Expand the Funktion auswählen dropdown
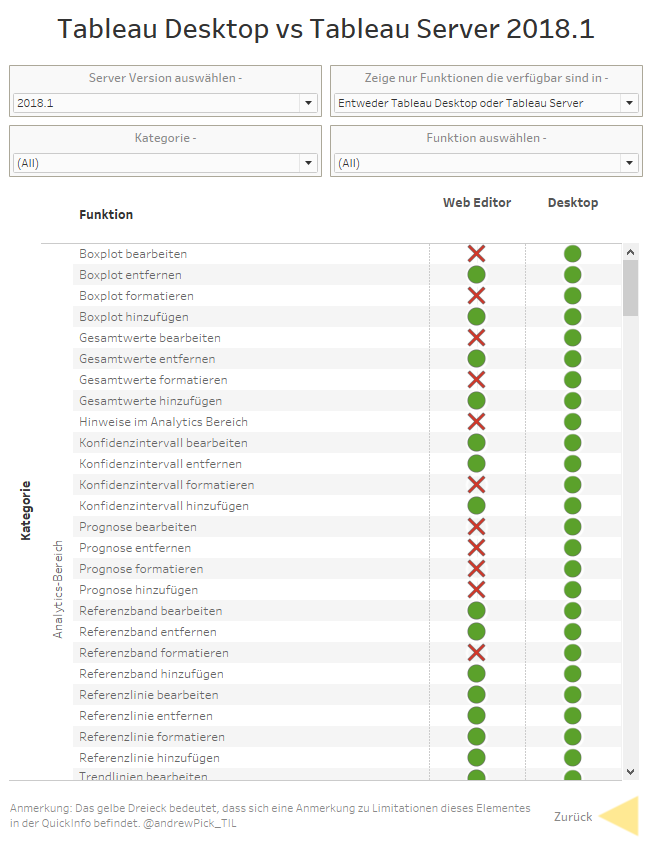Viewport: 650px width, 860px height. point(486,163)
